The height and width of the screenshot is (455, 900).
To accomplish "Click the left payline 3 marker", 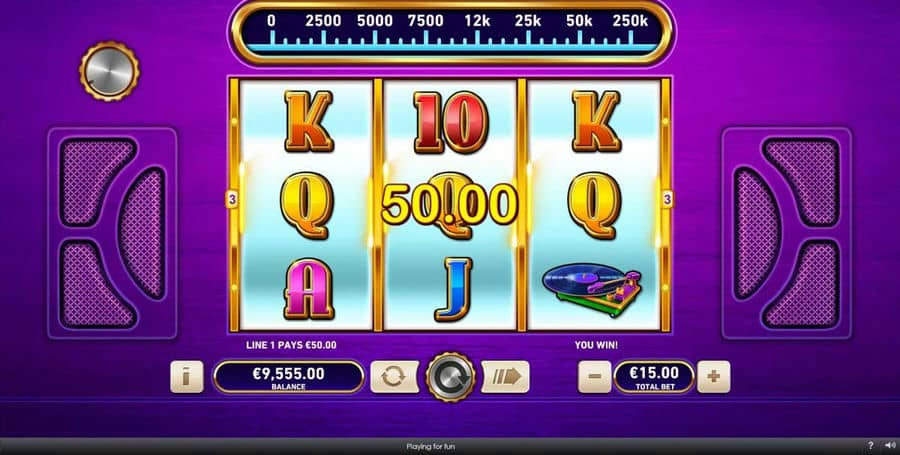I will coord(231,200).
